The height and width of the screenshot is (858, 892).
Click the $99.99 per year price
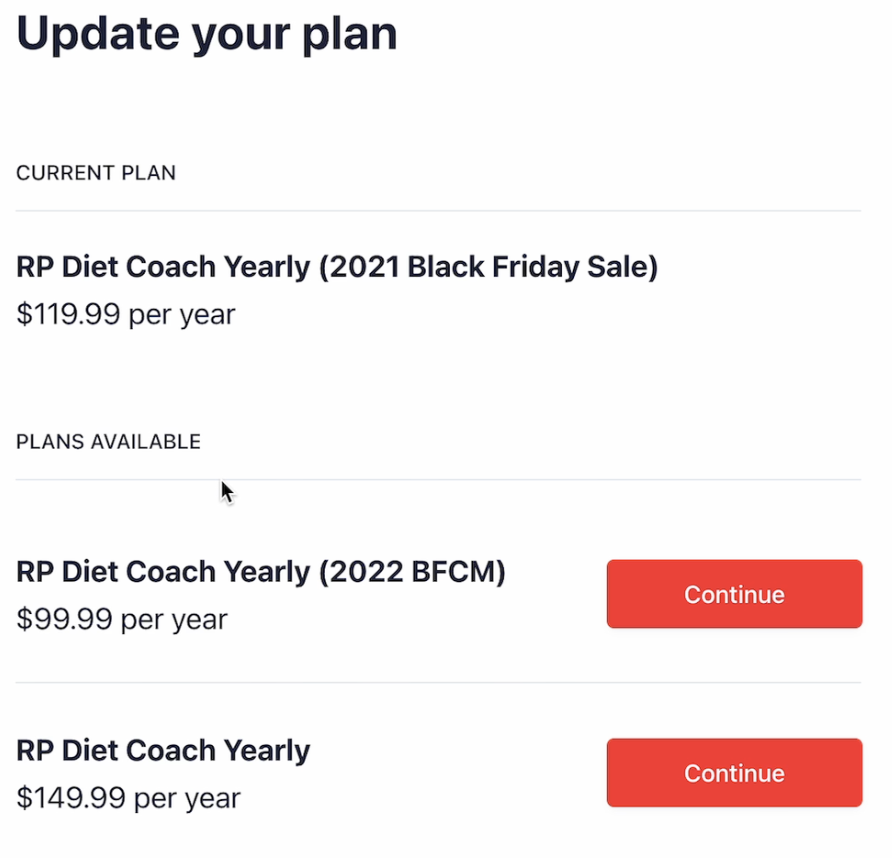[x=122, y=619]
